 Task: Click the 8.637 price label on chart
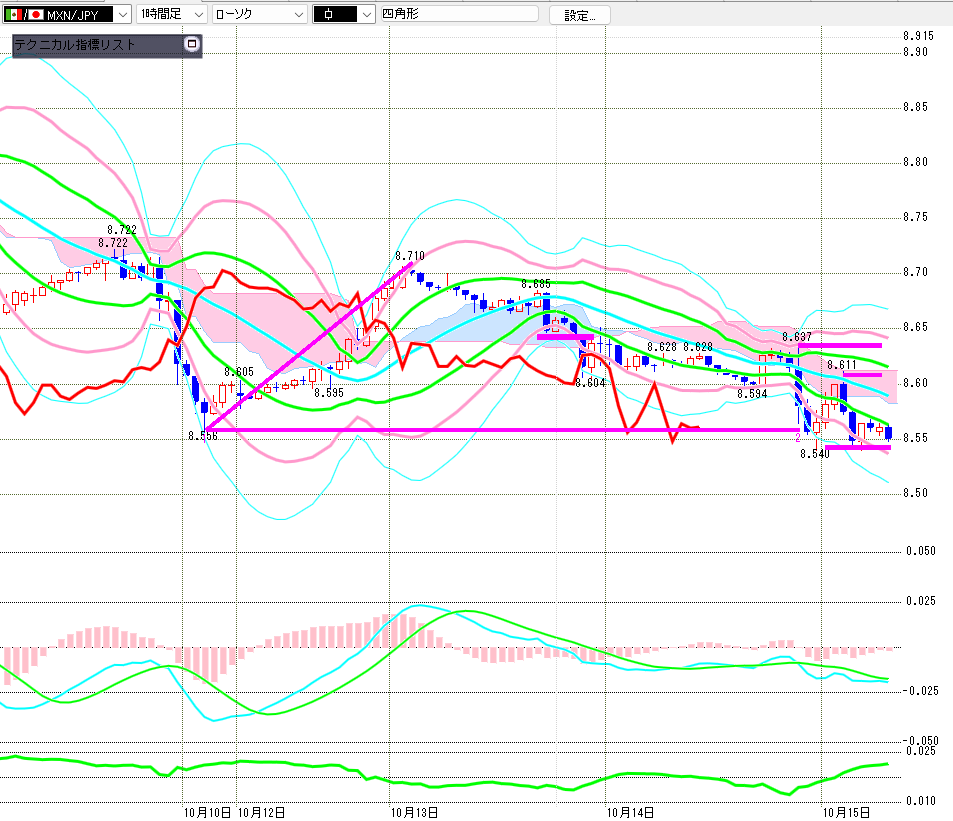(x=797, y=337)
